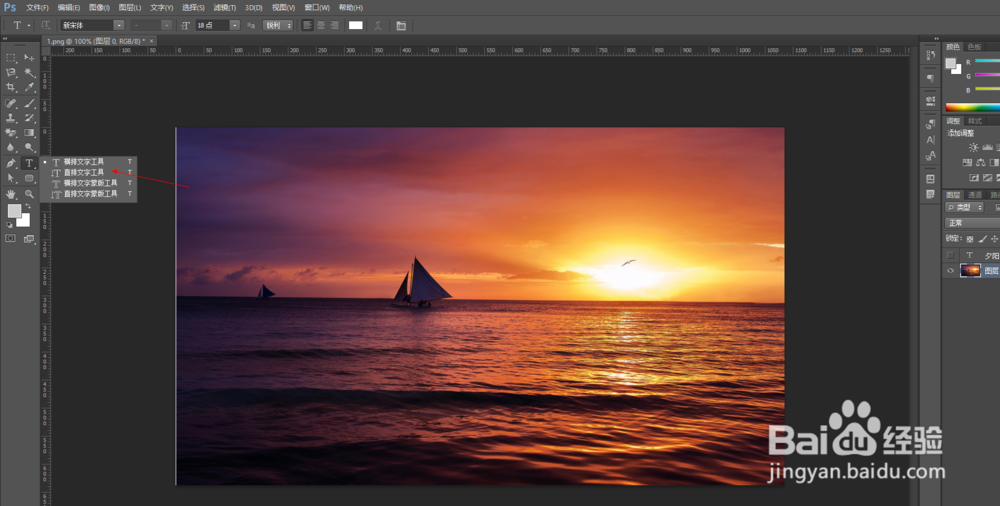
Task: Select the Rounded Rectangle shape tool
Action: [29, 178]
